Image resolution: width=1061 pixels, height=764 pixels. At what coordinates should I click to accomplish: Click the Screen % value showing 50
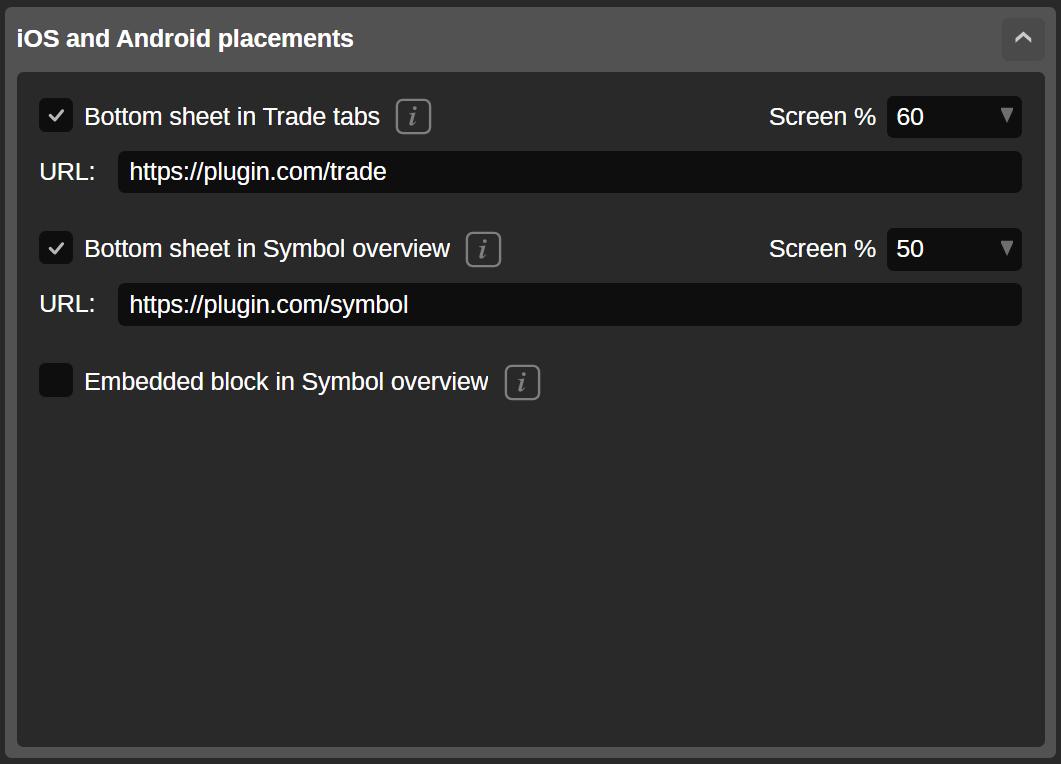912,249
